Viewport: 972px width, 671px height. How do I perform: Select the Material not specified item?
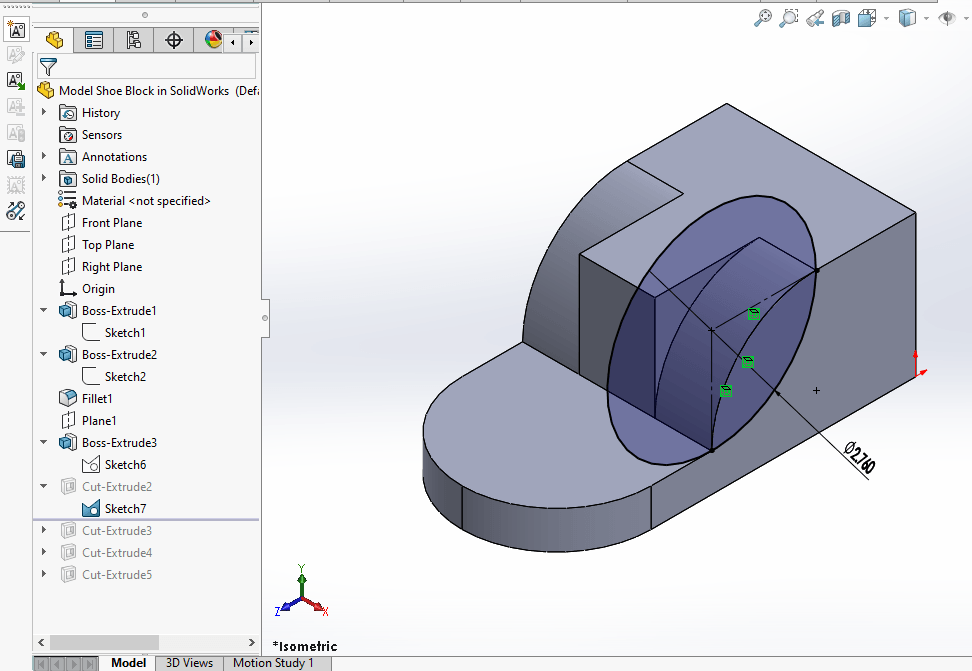tap(146, 200)
